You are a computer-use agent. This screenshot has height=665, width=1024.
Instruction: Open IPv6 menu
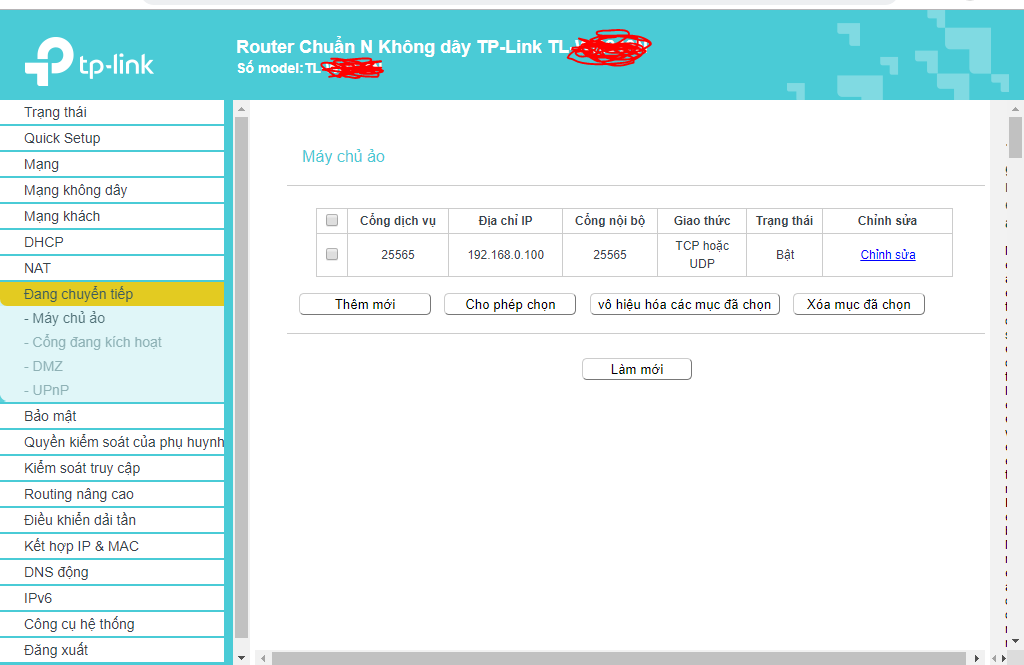pyautogui.click(x=112, y=598)
